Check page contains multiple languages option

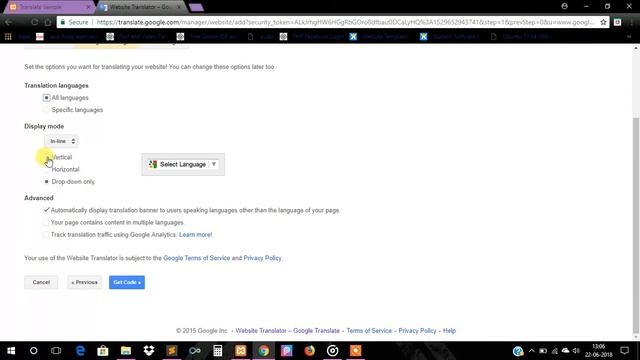(x=46, y=222)
